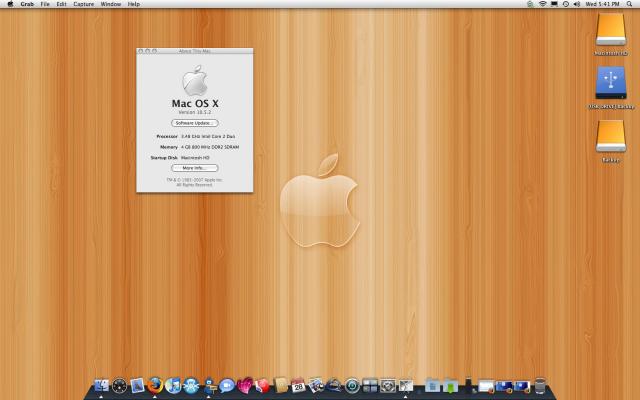This screenshot has width=640, height=400.
Task: Open Spotlight search magnifier
Action: click(629, 4)
